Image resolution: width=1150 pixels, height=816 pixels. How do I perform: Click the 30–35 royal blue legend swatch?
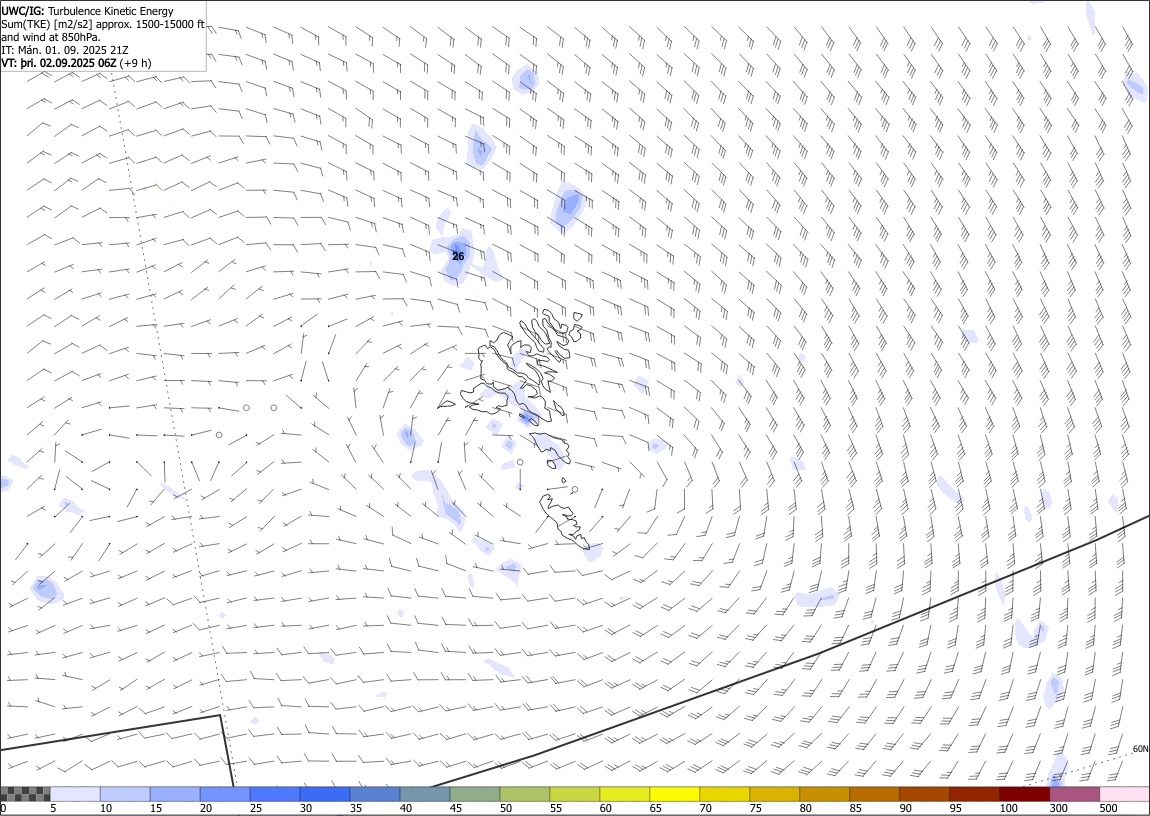326,794
